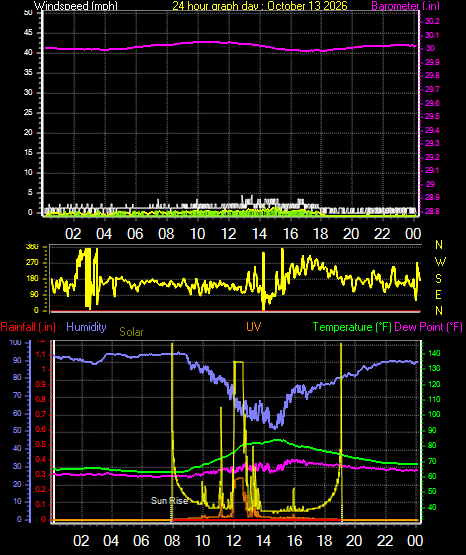Click the "E" compass direction label
This screenshot has height=555, width=466.
438,295
